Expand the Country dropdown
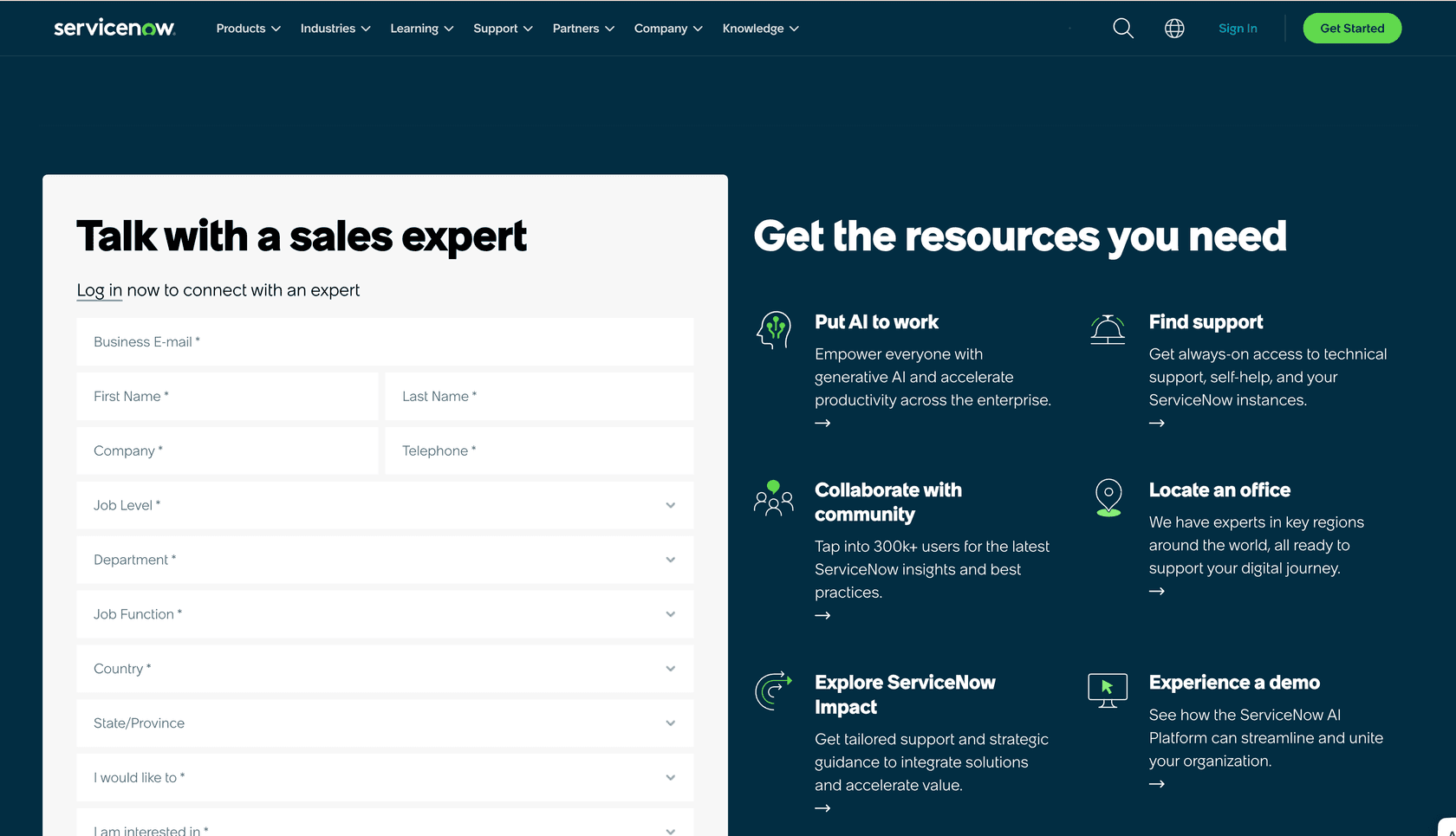The width and height of the screenshot is (1456, 836). point(385,669)
